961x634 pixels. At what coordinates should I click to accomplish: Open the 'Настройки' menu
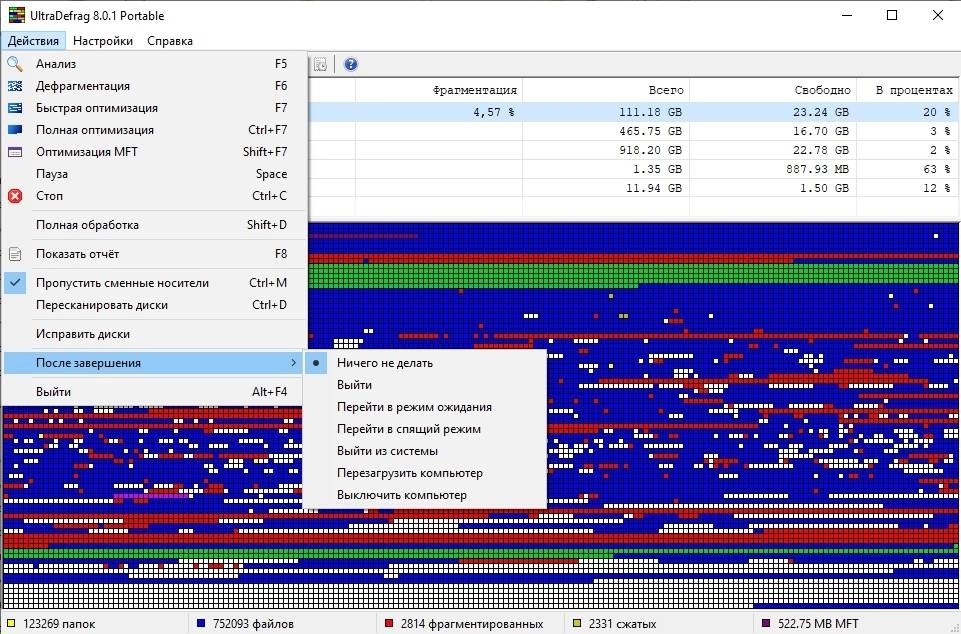[103, 41]
